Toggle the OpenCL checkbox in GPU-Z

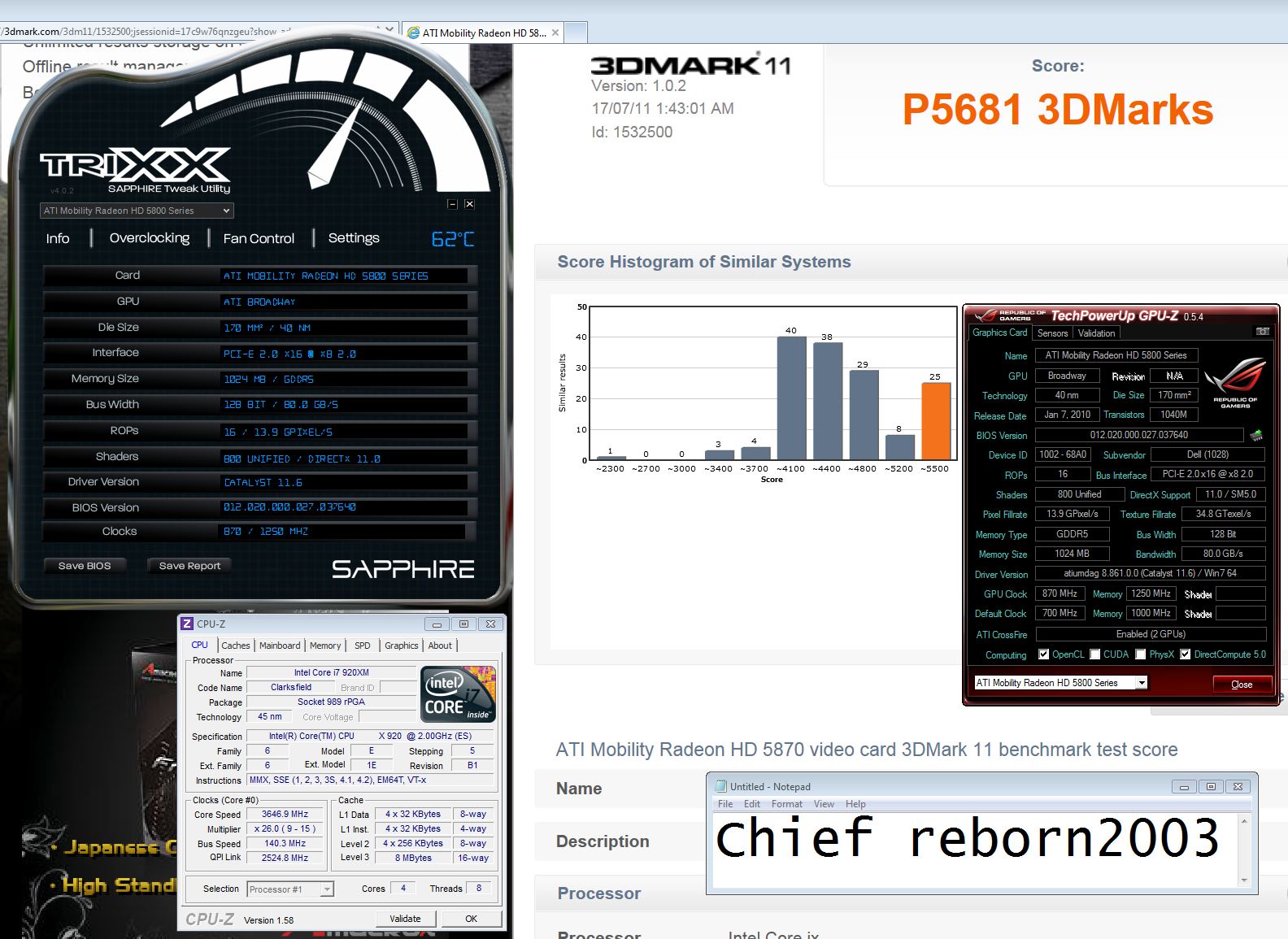click(1043, 654)
